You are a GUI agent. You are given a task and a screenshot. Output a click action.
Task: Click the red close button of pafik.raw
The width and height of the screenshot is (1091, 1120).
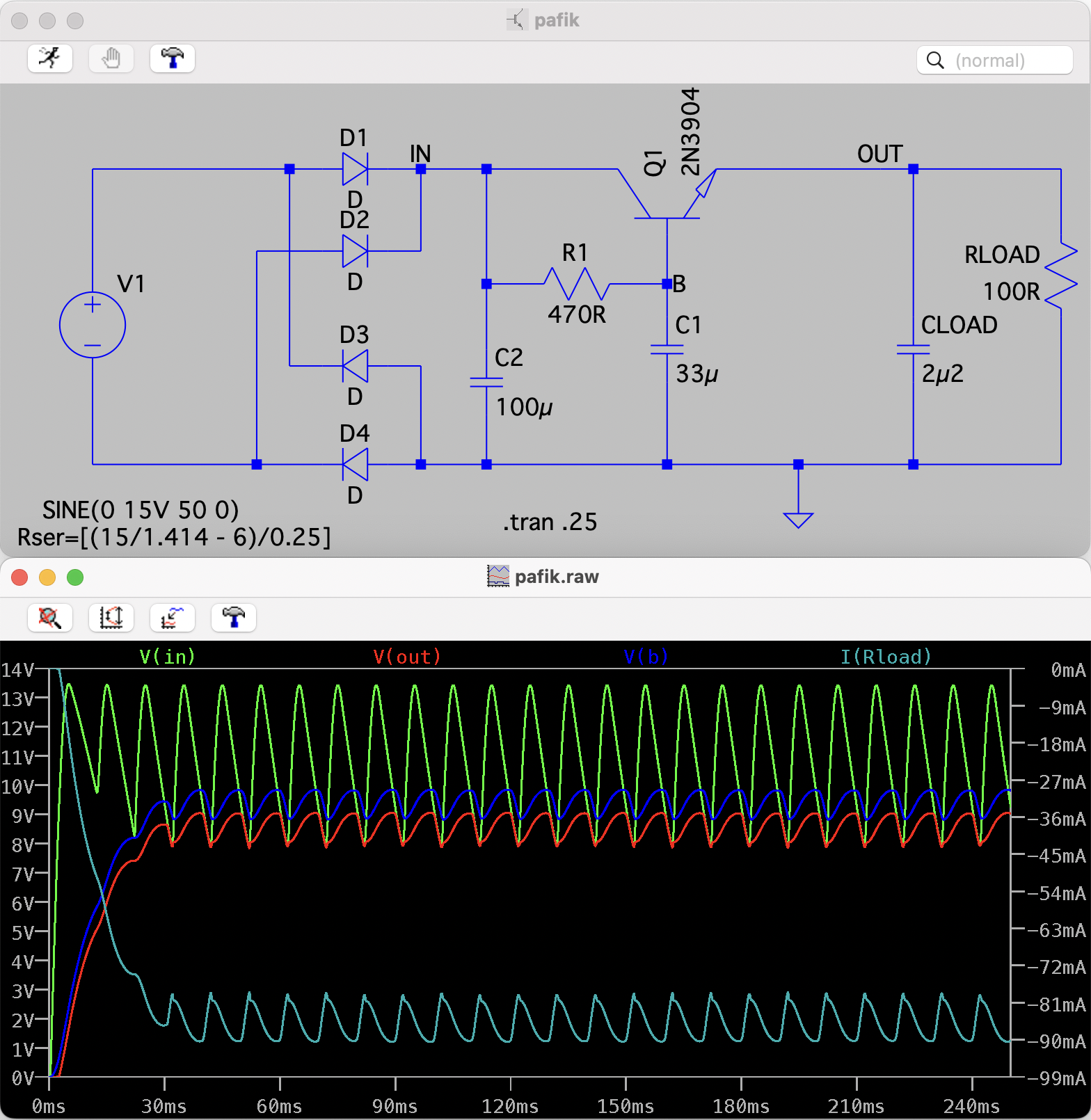coord(19,577)
